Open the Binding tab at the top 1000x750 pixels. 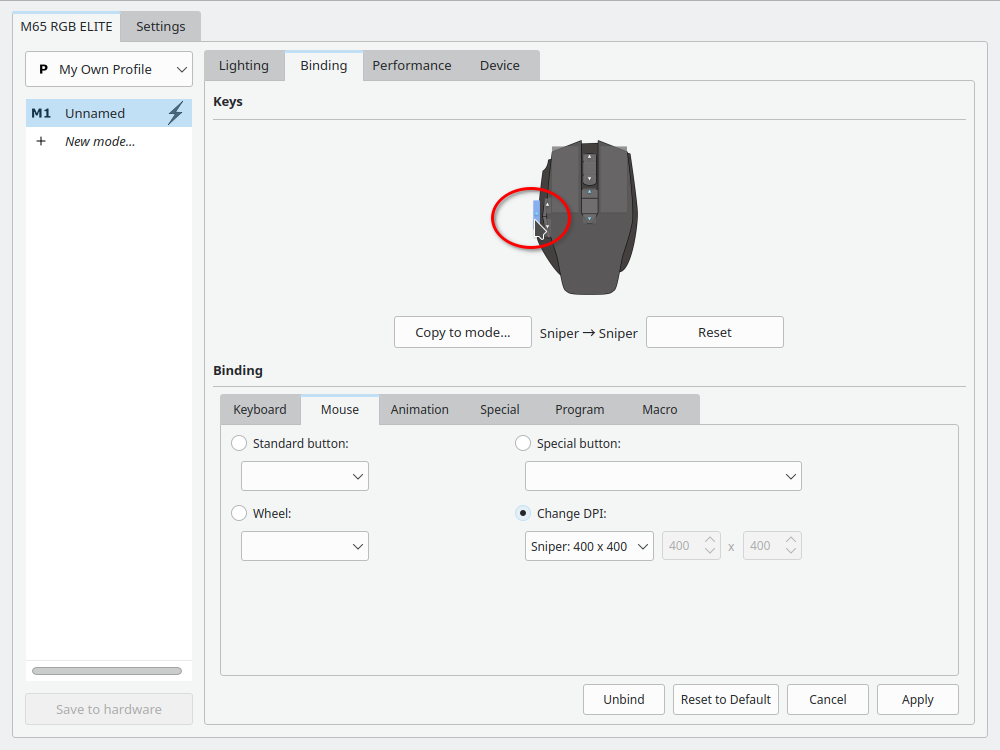pyautogui.click(x=324, y=65)
